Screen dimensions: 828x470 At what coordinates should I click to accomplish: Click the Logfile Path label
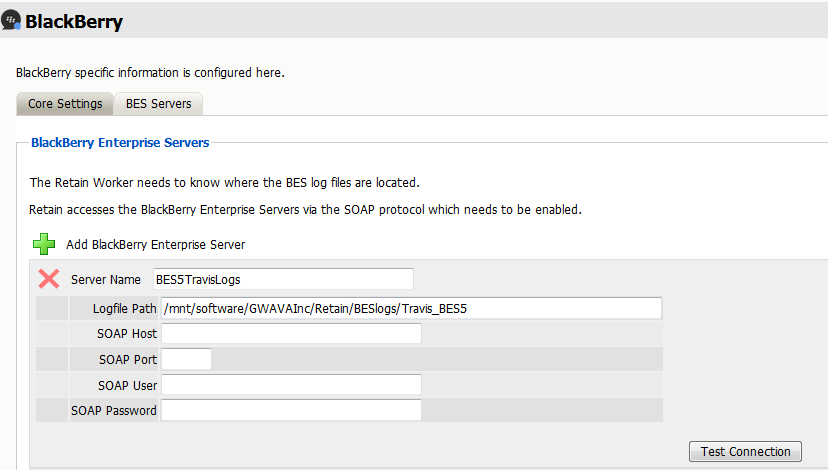(x=125, y=308)
